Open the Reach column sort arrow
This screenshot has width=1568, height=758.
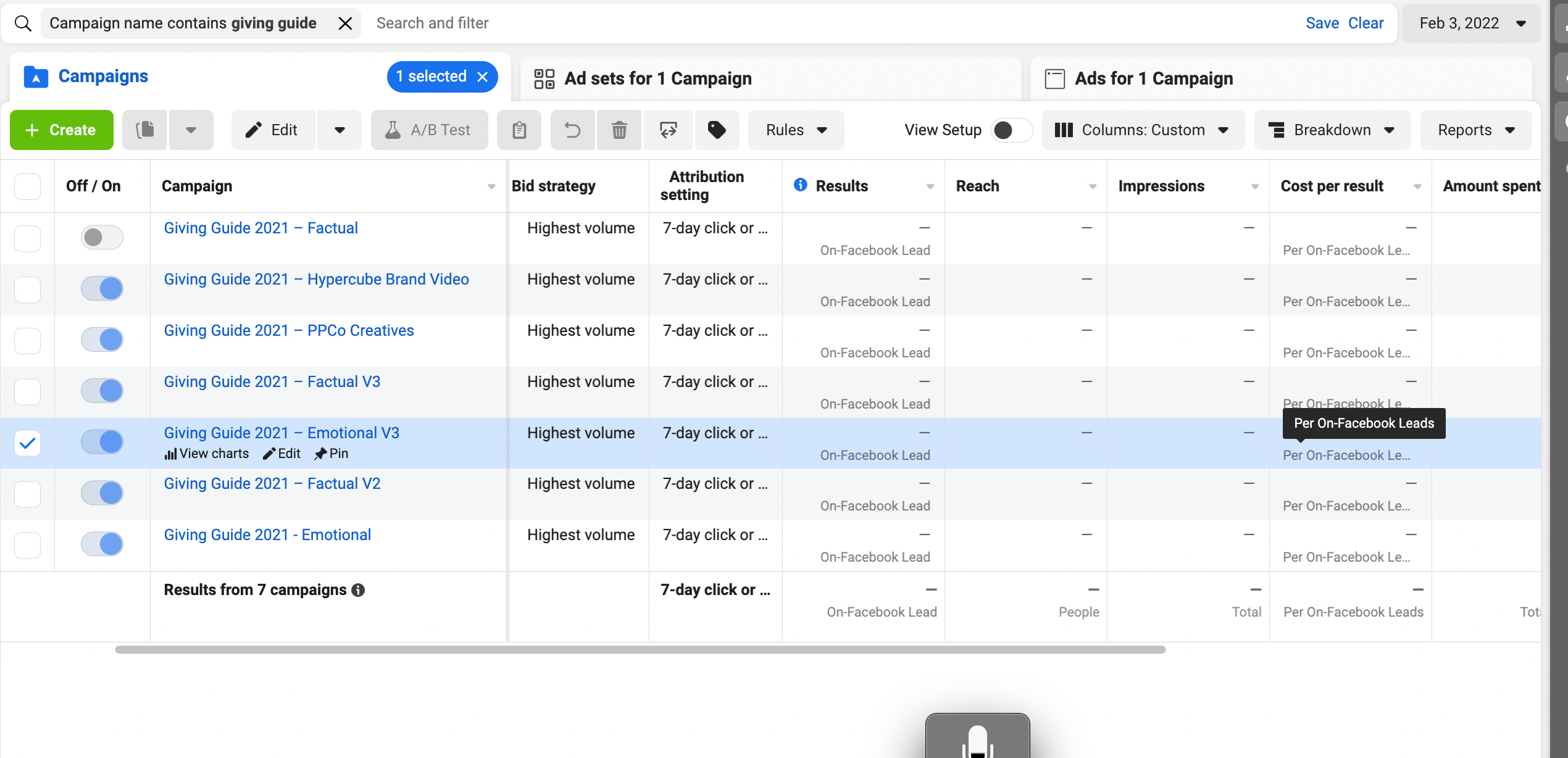coord(1093,186)
